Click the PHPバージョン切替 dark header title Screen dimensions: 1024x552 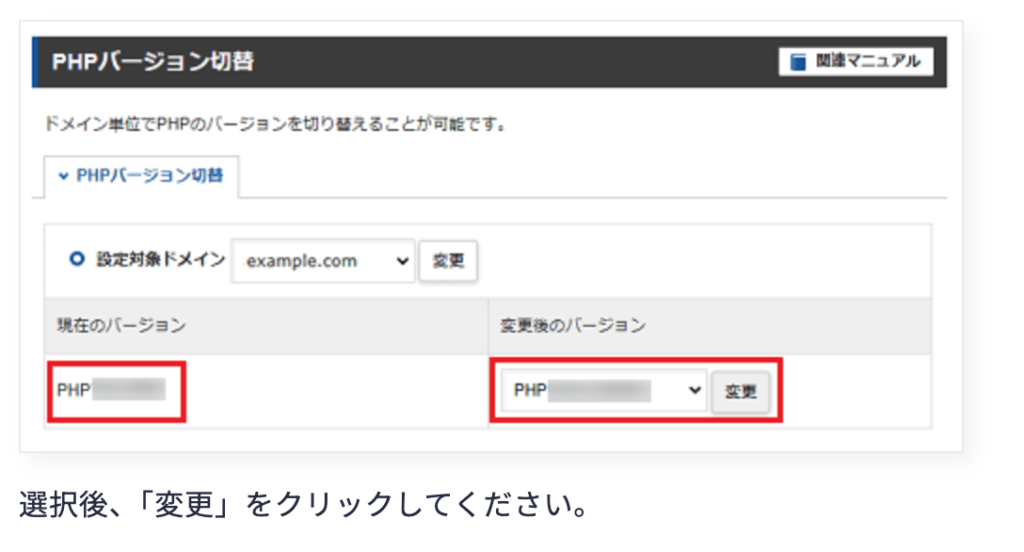(153, 62)
